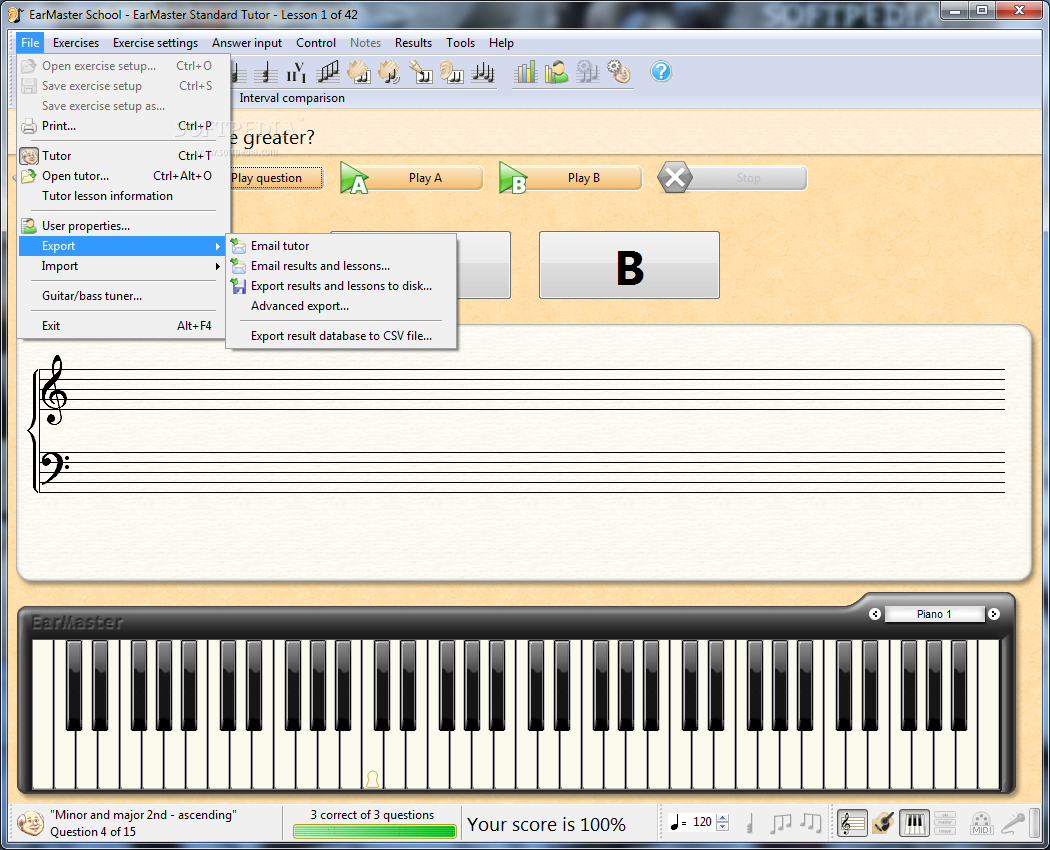Select the clapping hands with sound waves icon
1050x850 pixels.
click(389, 72)
